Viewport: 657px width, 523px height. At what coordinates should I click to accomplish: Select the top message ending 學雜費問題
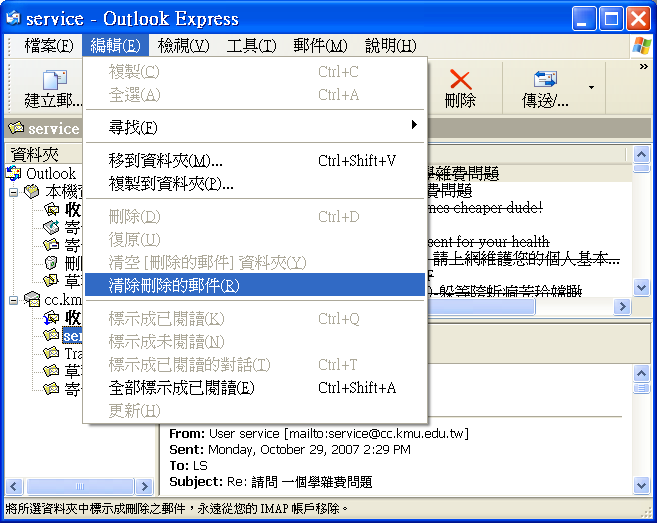463,173
